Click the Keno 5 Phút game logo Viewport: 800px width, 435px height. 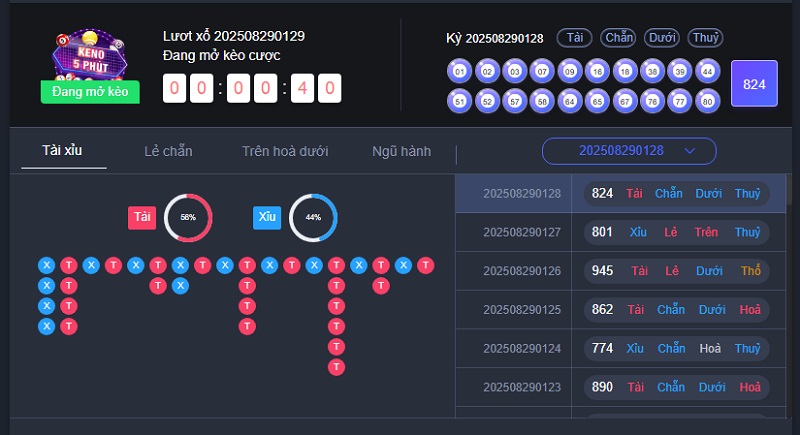tap(89, 56)
